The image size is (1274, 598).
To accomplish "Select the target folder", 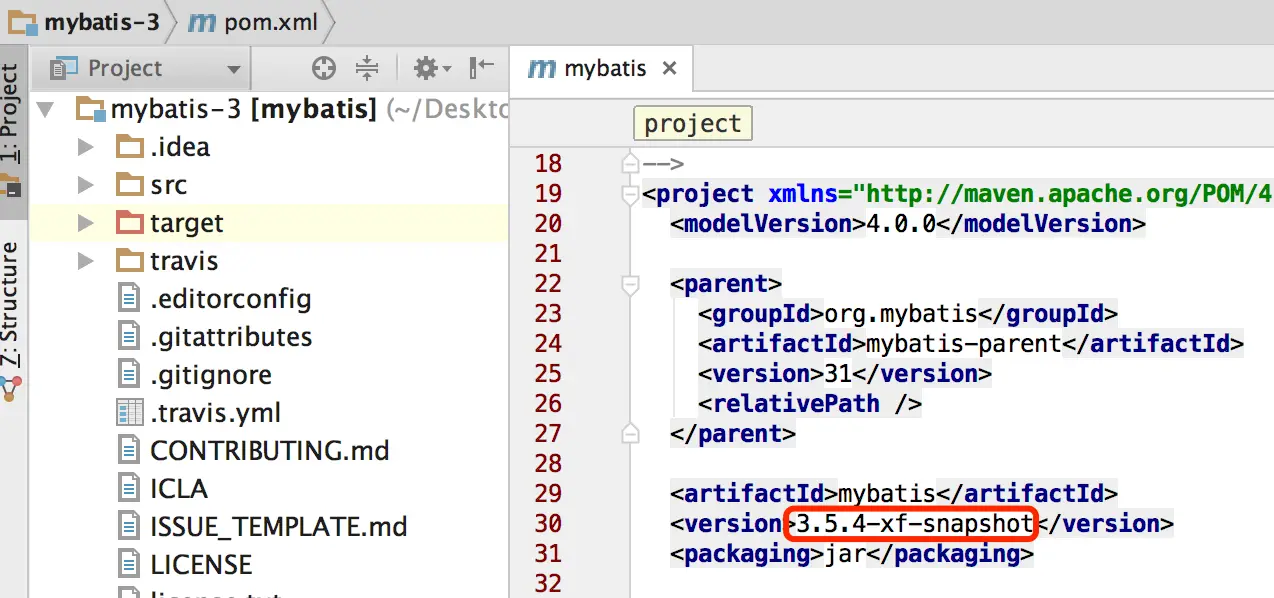I will point(187,223).
